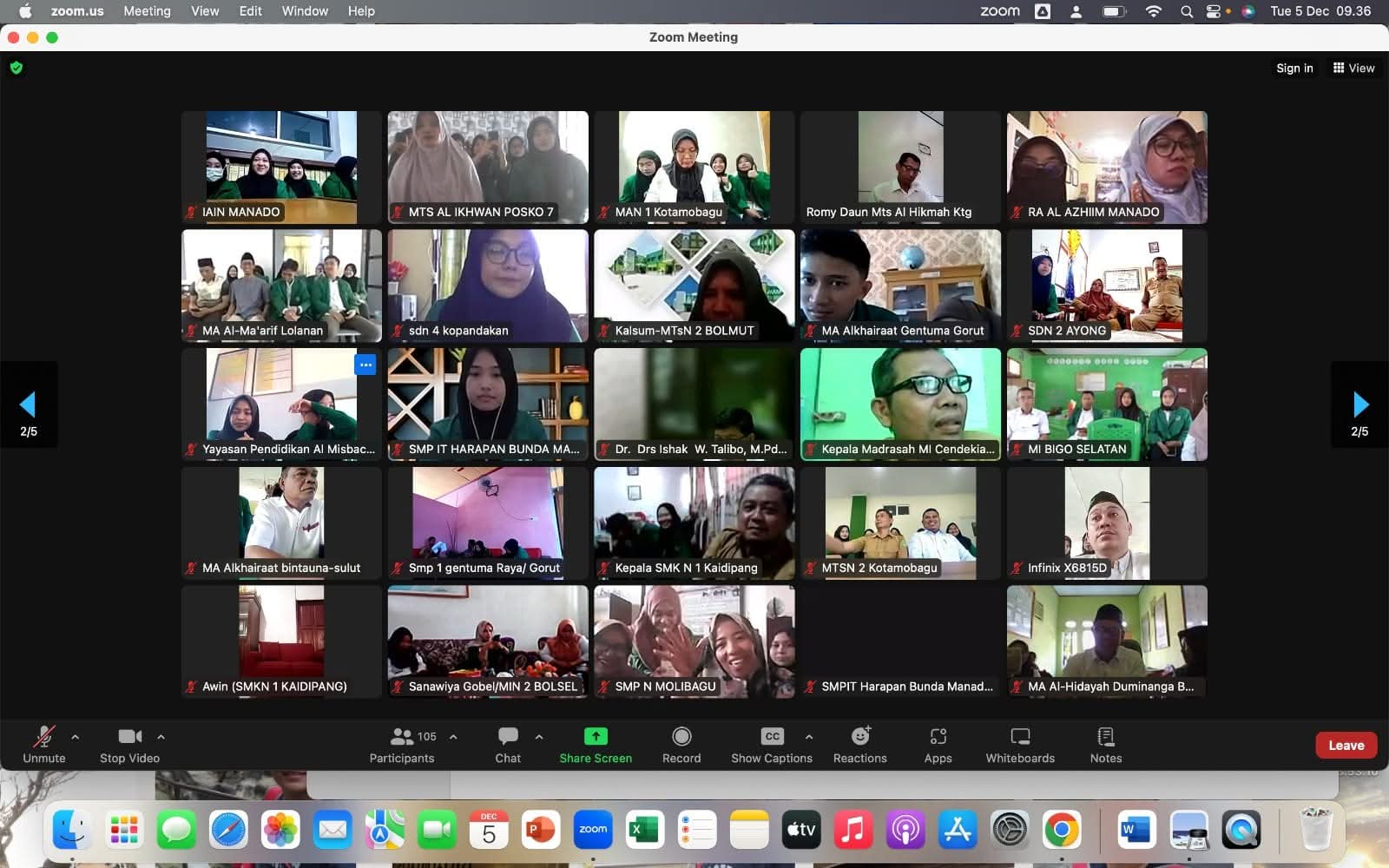Viewport: 1389px width, 868px height.
Task: Open the View layout dropdown
Action: (x=1353, y=68)
